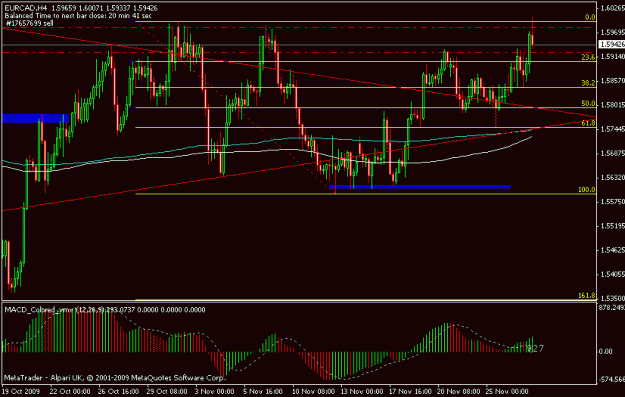Click price scale value 1.56875
The height and width of the screenshot is (397, 625).
click(x=613, y=153)
